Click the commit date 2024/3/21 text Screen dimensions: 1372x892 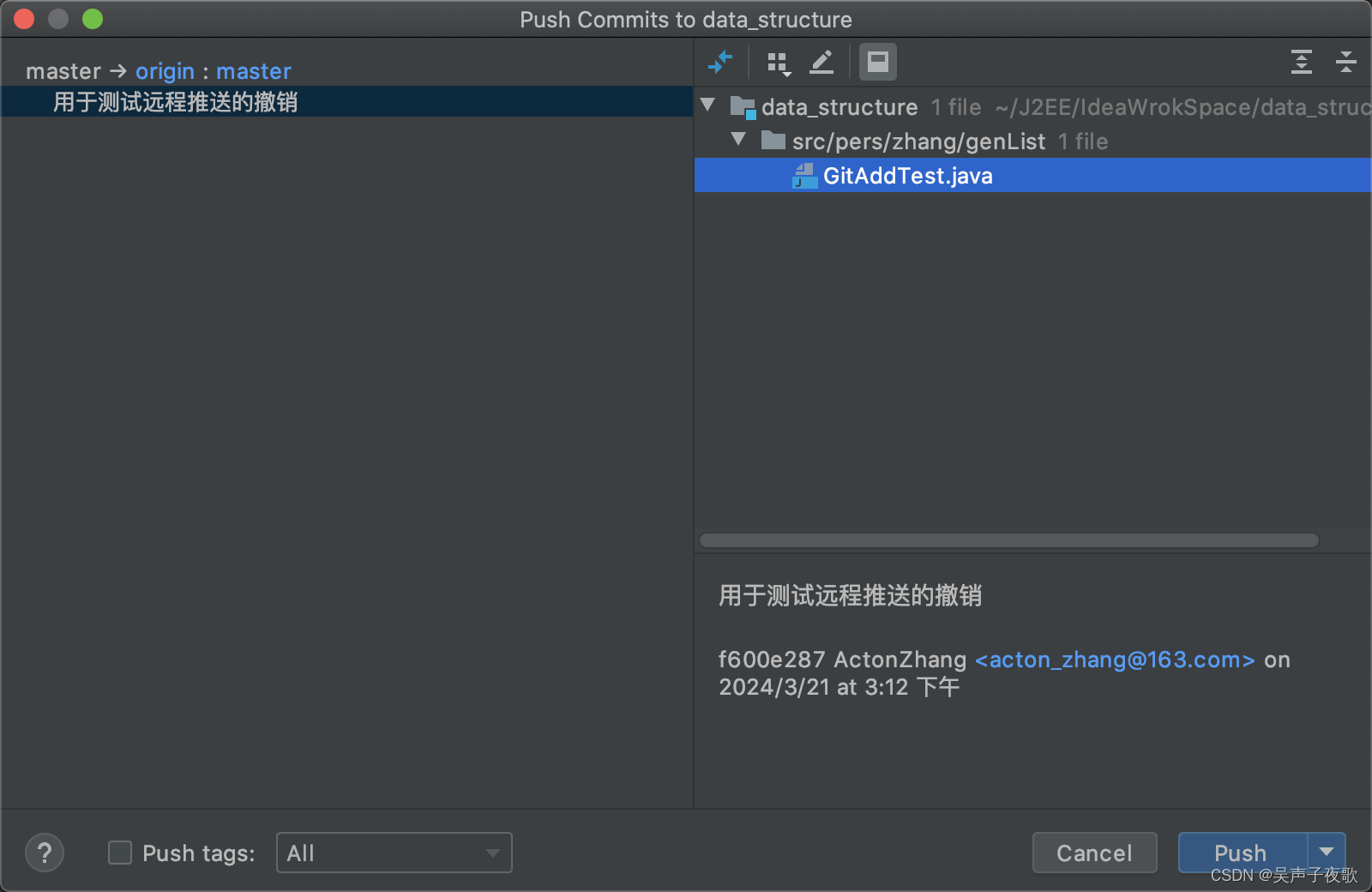click(774, 687)
